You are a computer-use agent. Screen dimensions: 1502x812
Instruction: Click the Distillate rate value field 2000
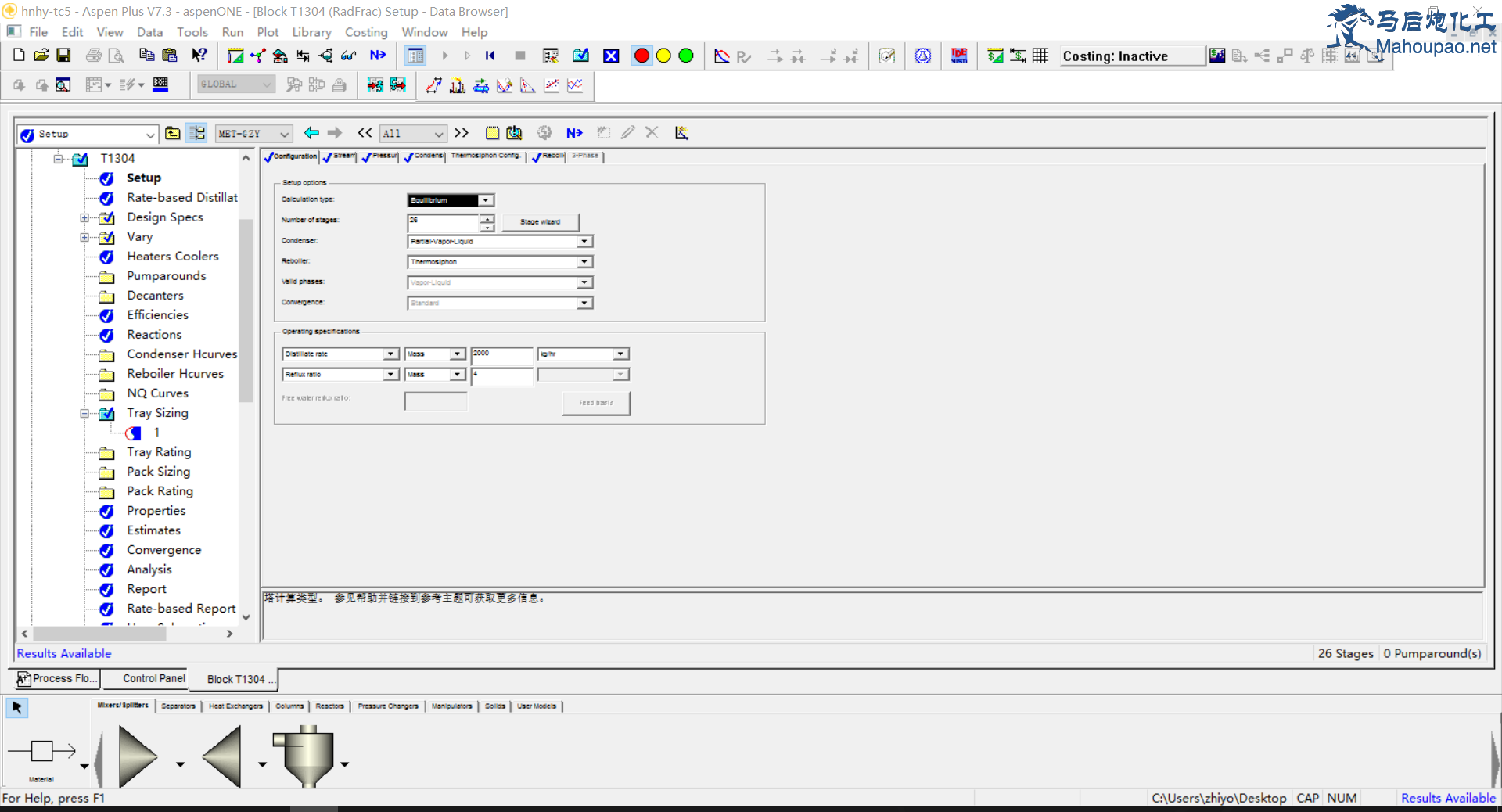point(501,355)
